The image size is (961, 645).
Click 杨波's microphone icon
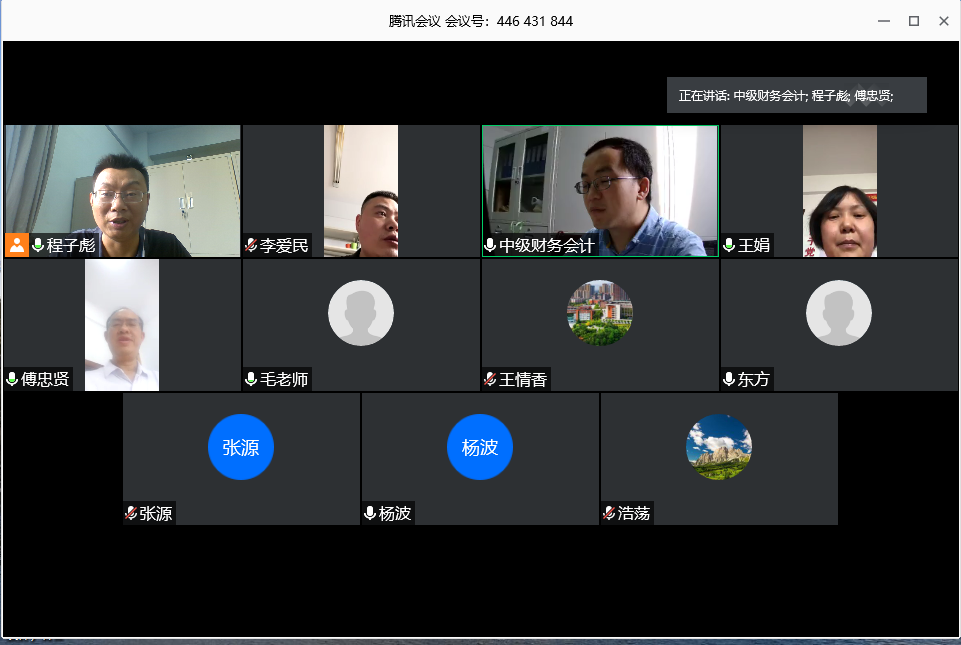point(370,513)
